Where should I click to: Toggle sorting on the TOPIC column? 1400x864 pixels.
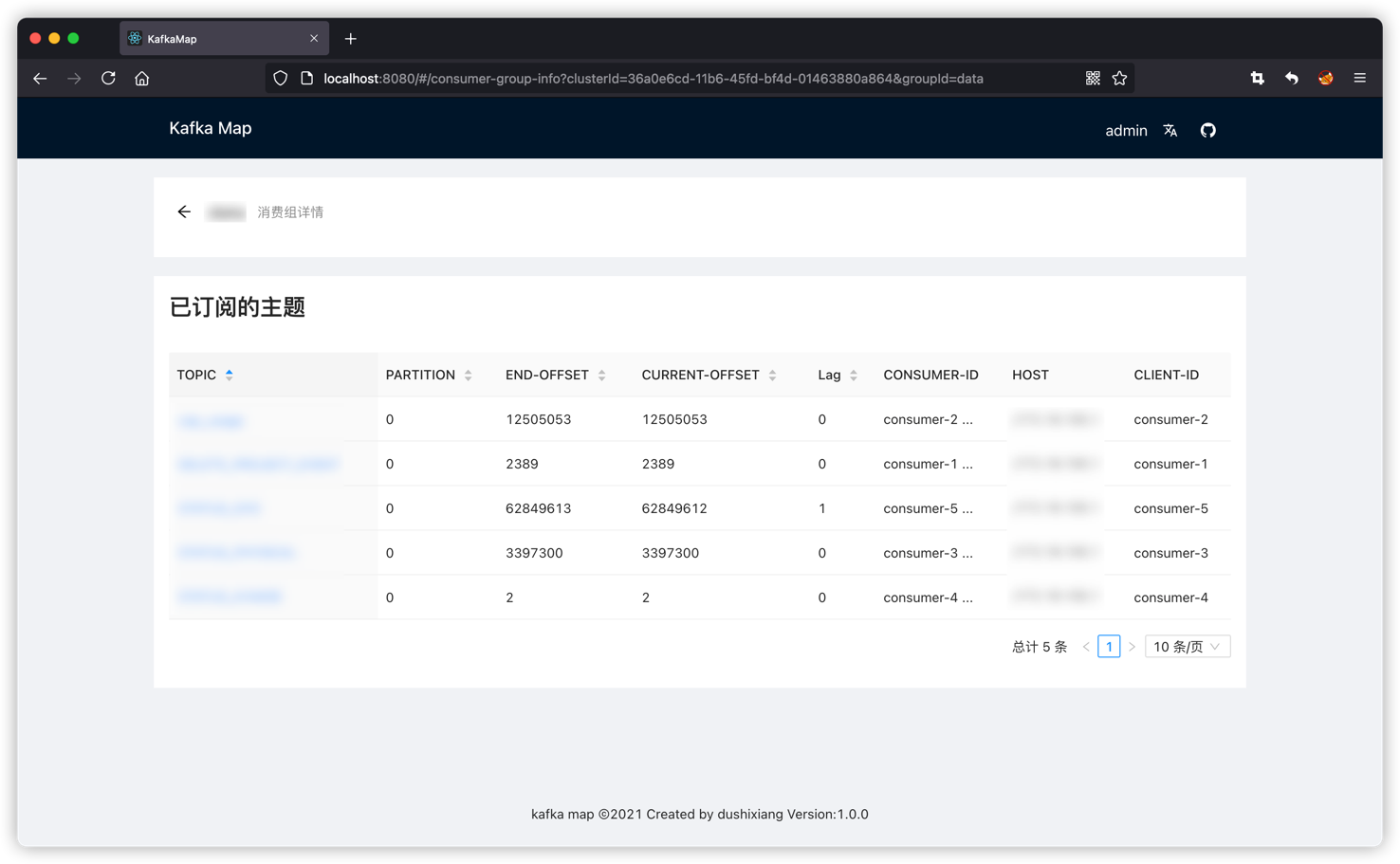[230, 375]
